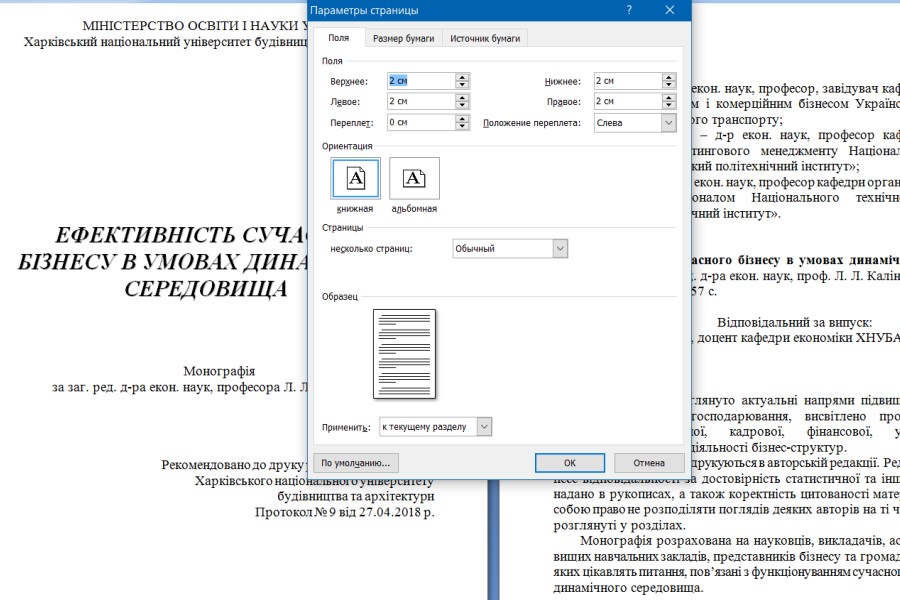Select альбомная landscape orientation icon
The height and width of the screenshot is (600, 900).
tap(414, 179)
